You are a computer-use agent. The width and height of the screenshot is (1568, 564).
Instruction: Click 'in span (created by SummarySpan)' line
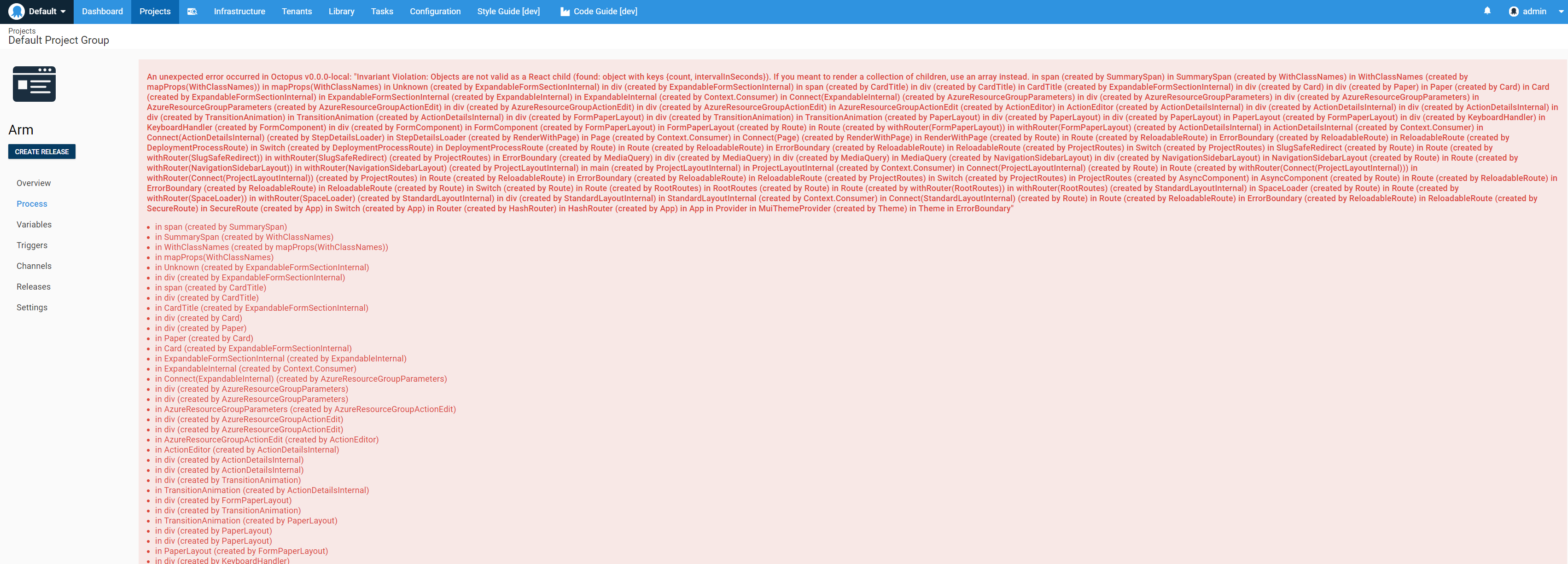(221, 227)
